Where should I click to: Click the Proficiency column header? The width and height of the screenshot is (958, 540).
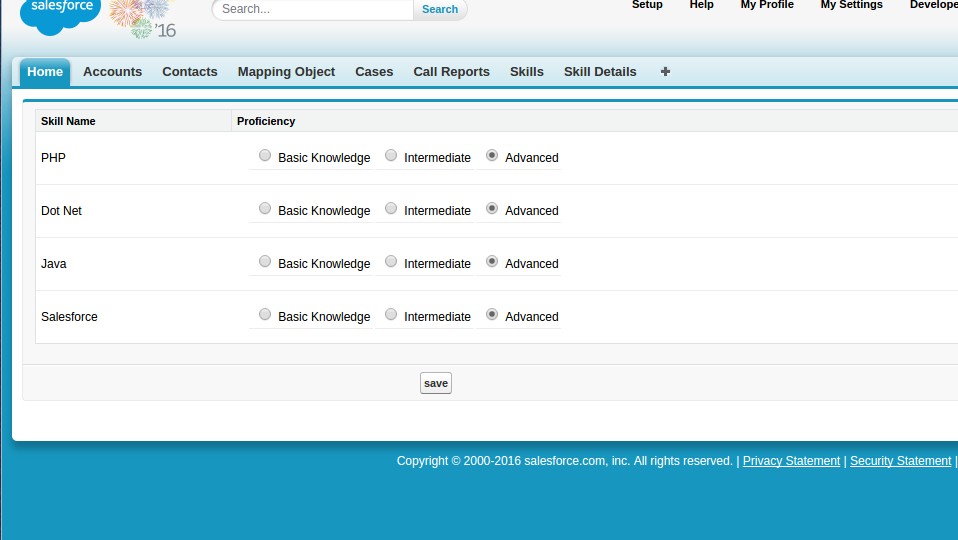(x=266, y=121)
